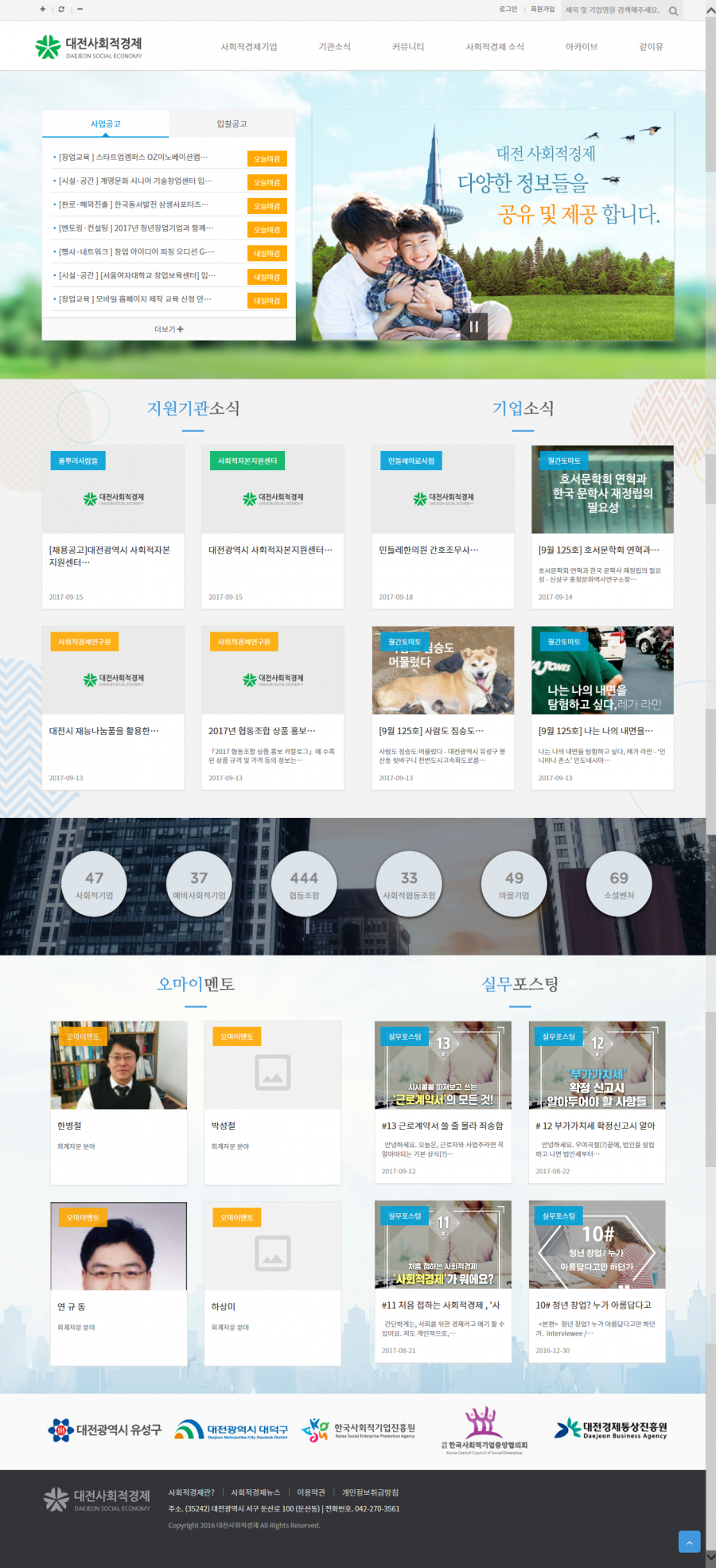Open the 커뮤니티 navigation menu
This screenshot has height=1568, width=716.
click(408, 47)
